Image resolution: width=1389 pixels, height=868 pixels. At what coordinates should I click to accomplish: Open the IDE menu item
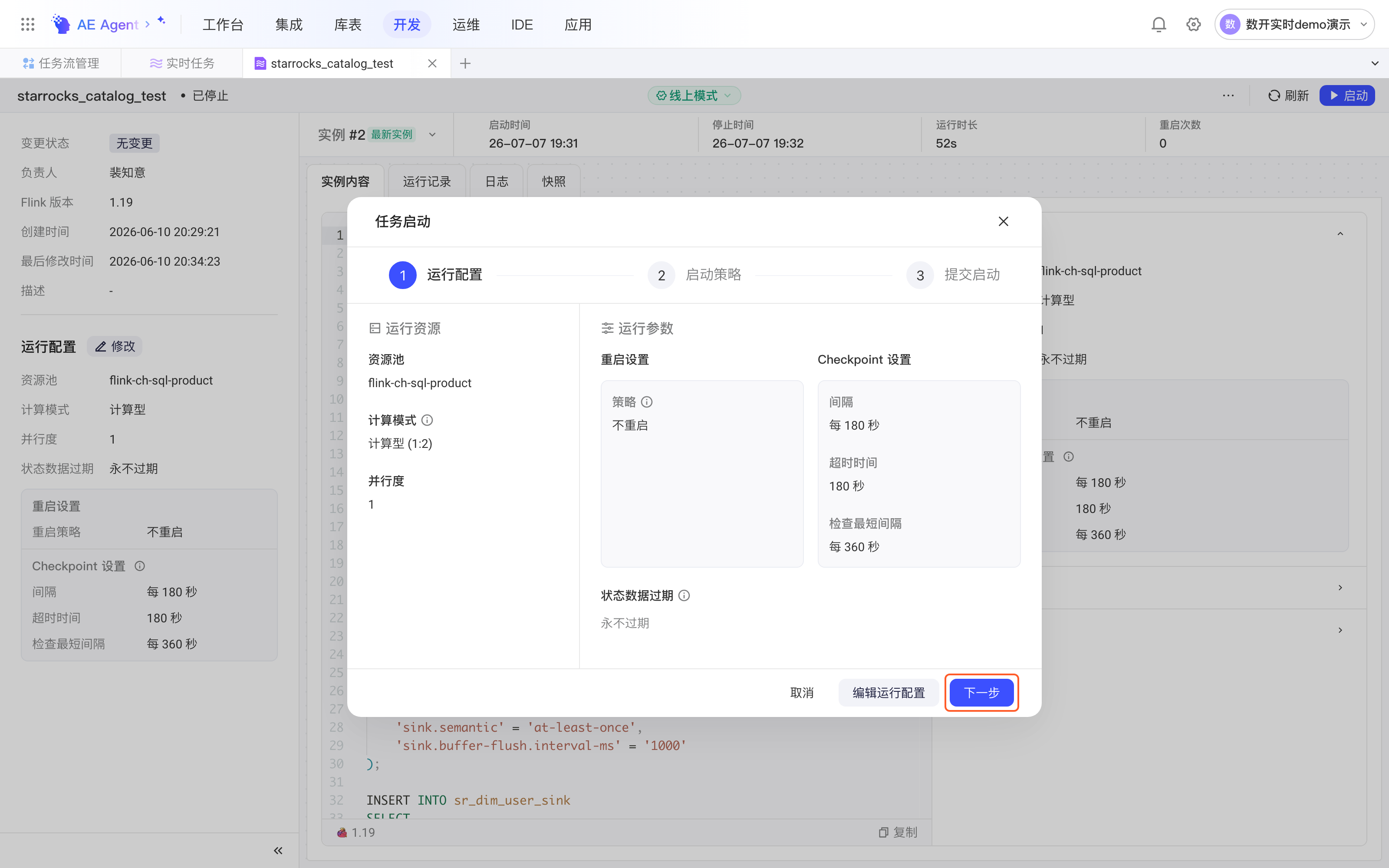click(522, 24)
